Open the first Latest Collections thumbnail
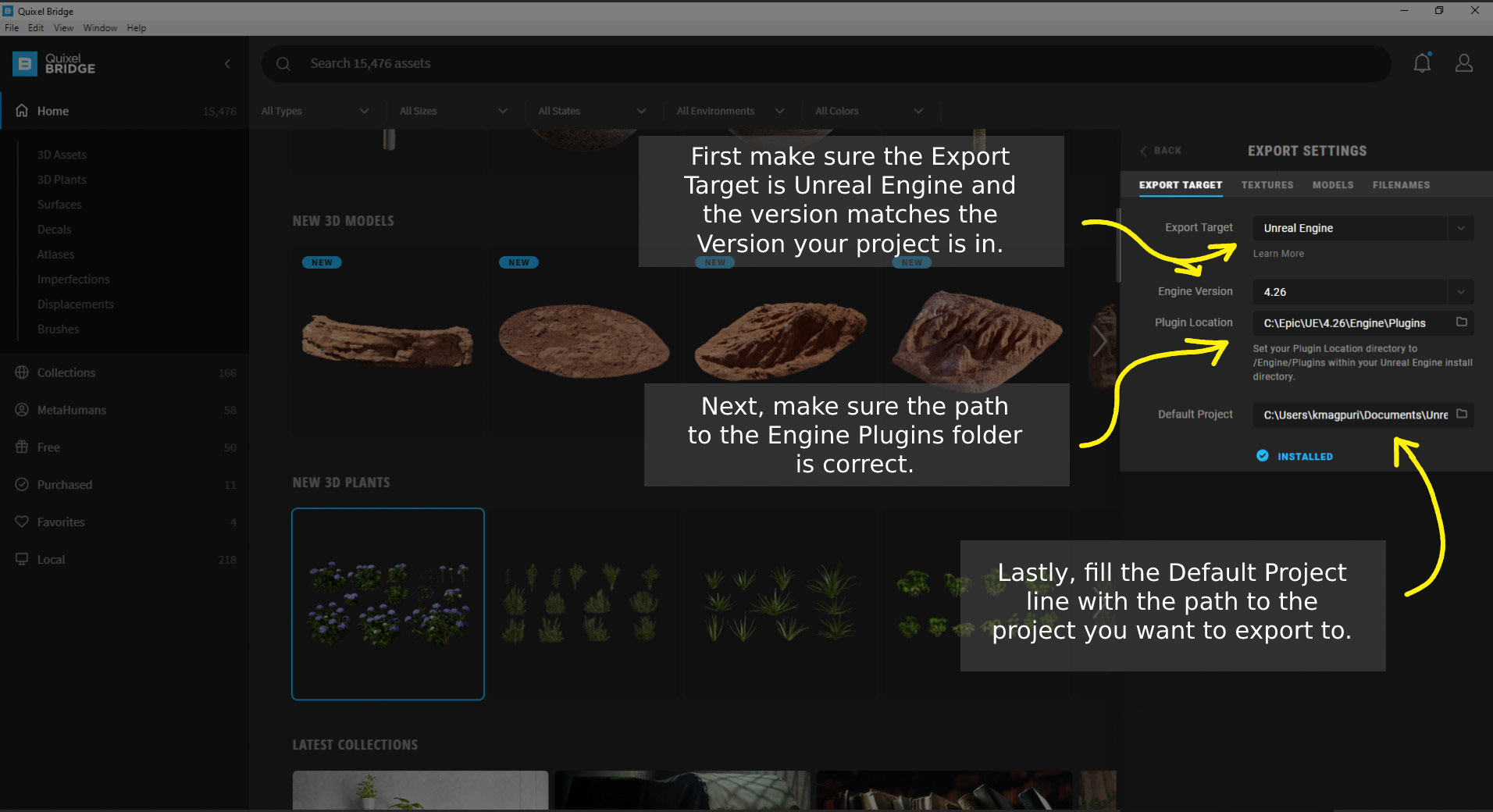 point(420,790)
